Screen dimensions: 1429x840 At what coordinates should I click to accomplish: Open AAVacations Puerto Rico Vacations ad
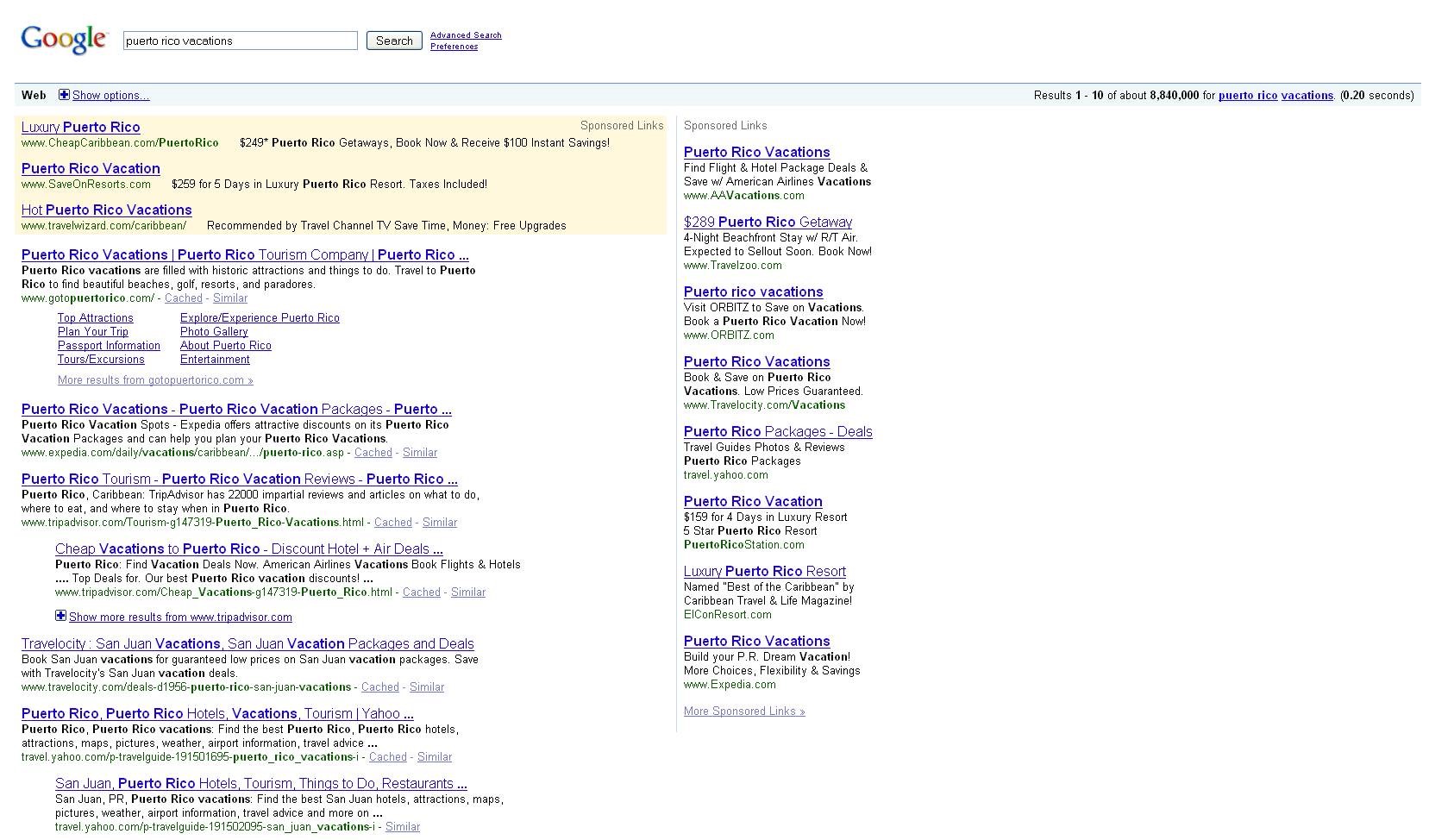[757, 152]
